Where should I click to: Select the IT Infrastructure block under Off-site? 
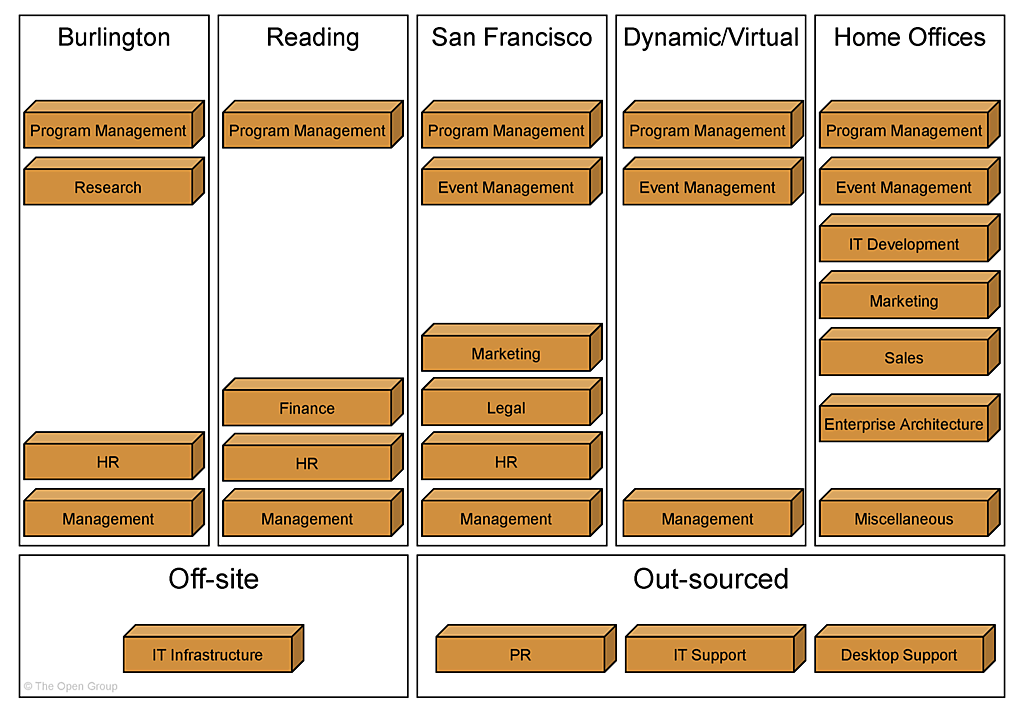click(208, 655)
